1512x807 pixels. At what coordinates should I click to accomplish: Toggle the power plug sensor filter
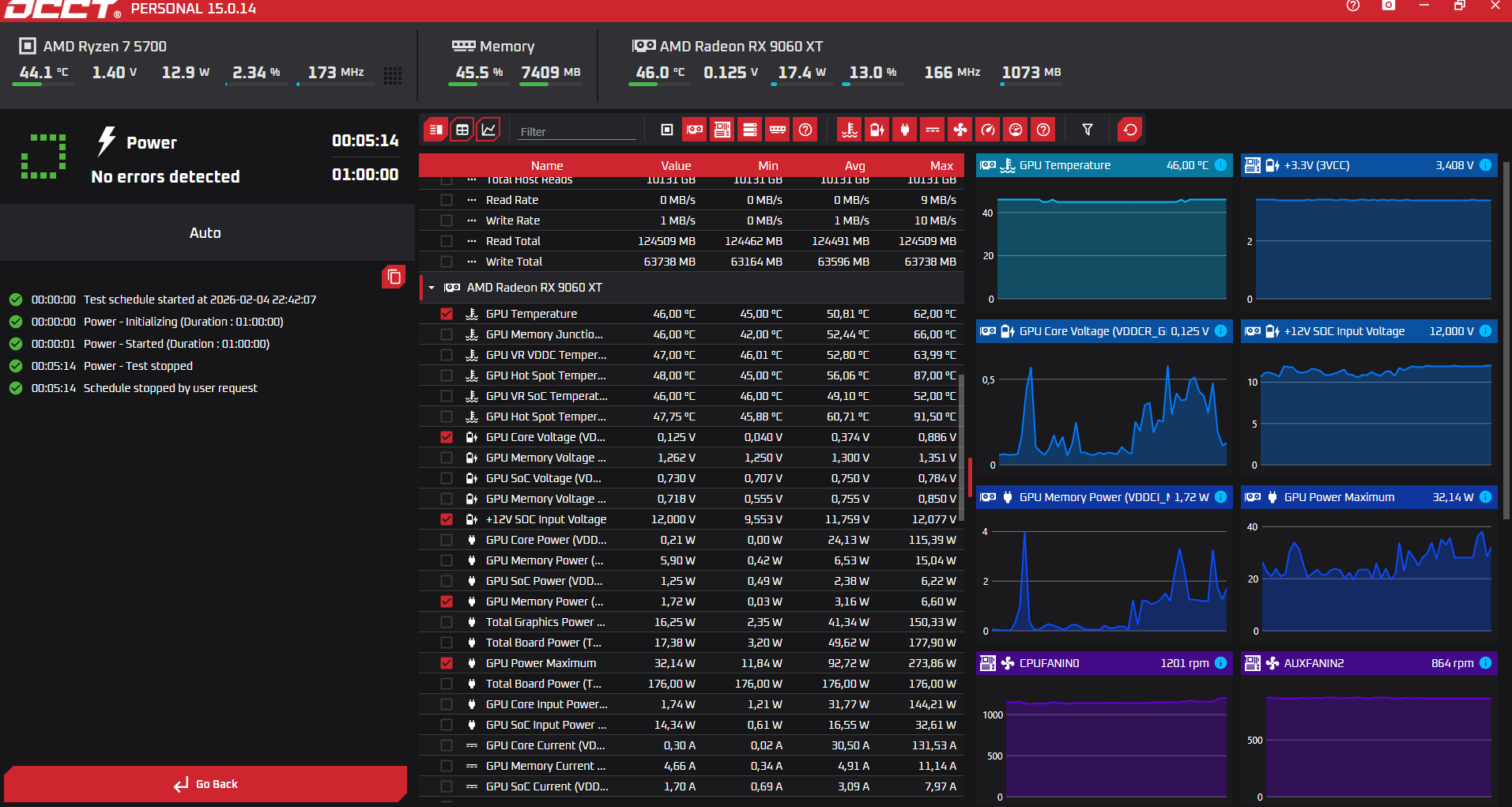(x=905, y=130)
